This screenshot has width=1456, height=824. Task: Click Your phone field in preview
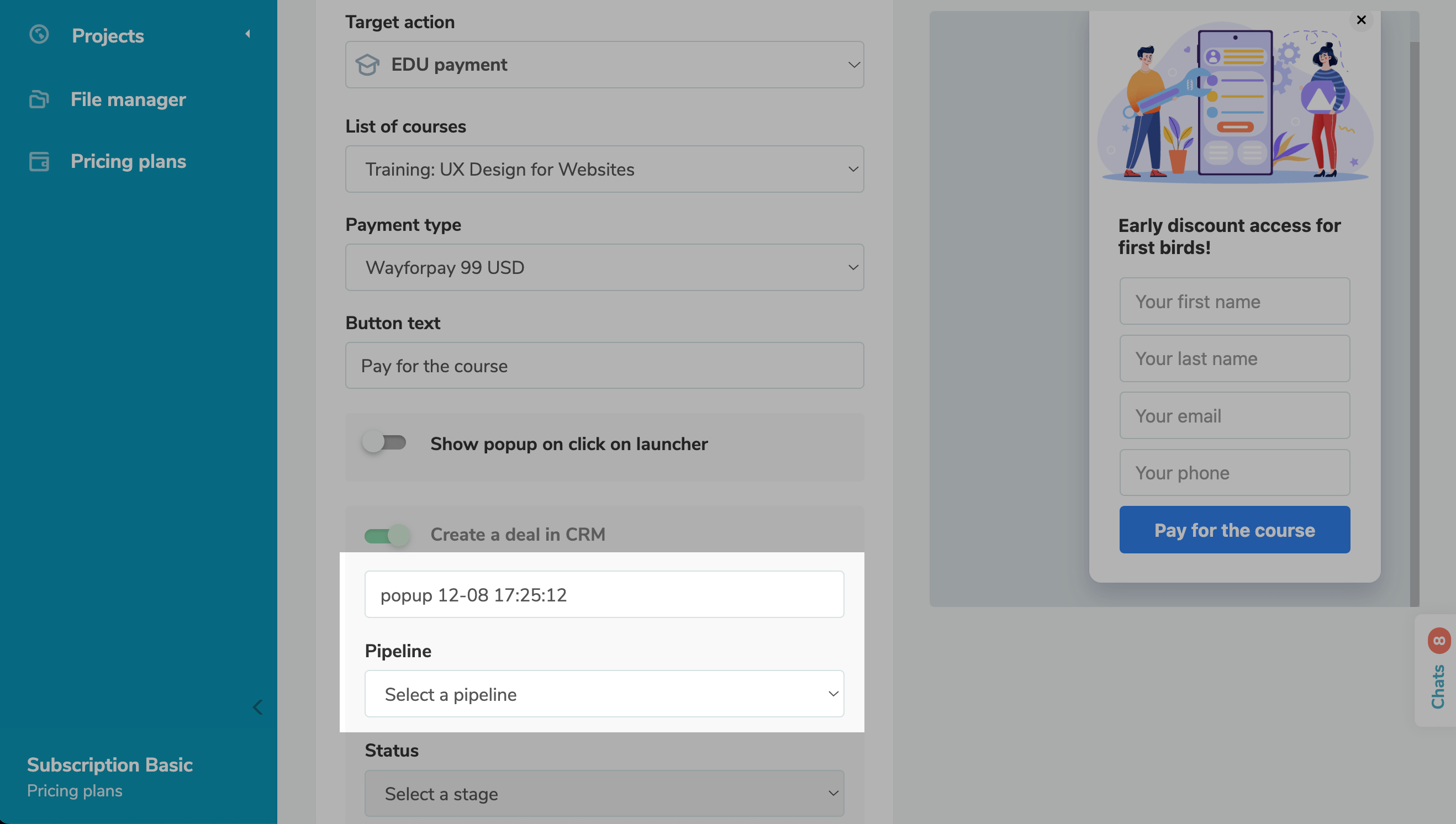(x=1234, y=473)
